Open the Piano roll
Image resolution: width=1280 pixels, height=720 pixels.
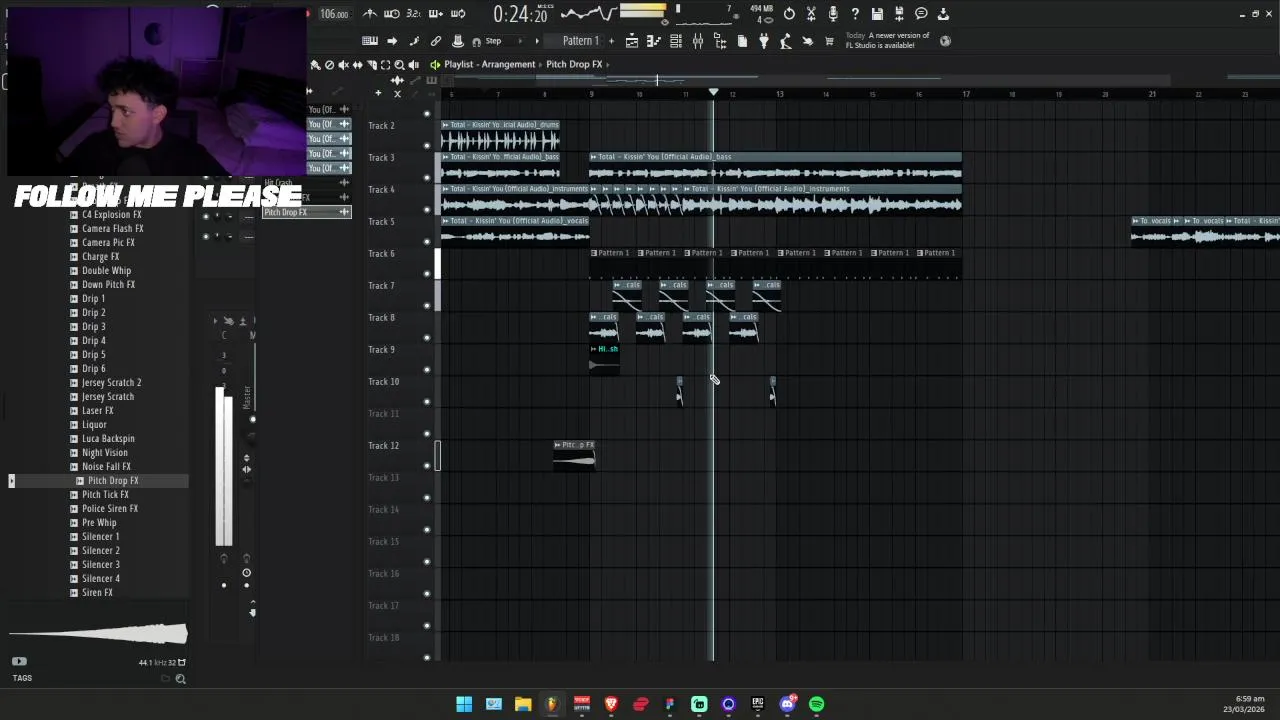654,41
